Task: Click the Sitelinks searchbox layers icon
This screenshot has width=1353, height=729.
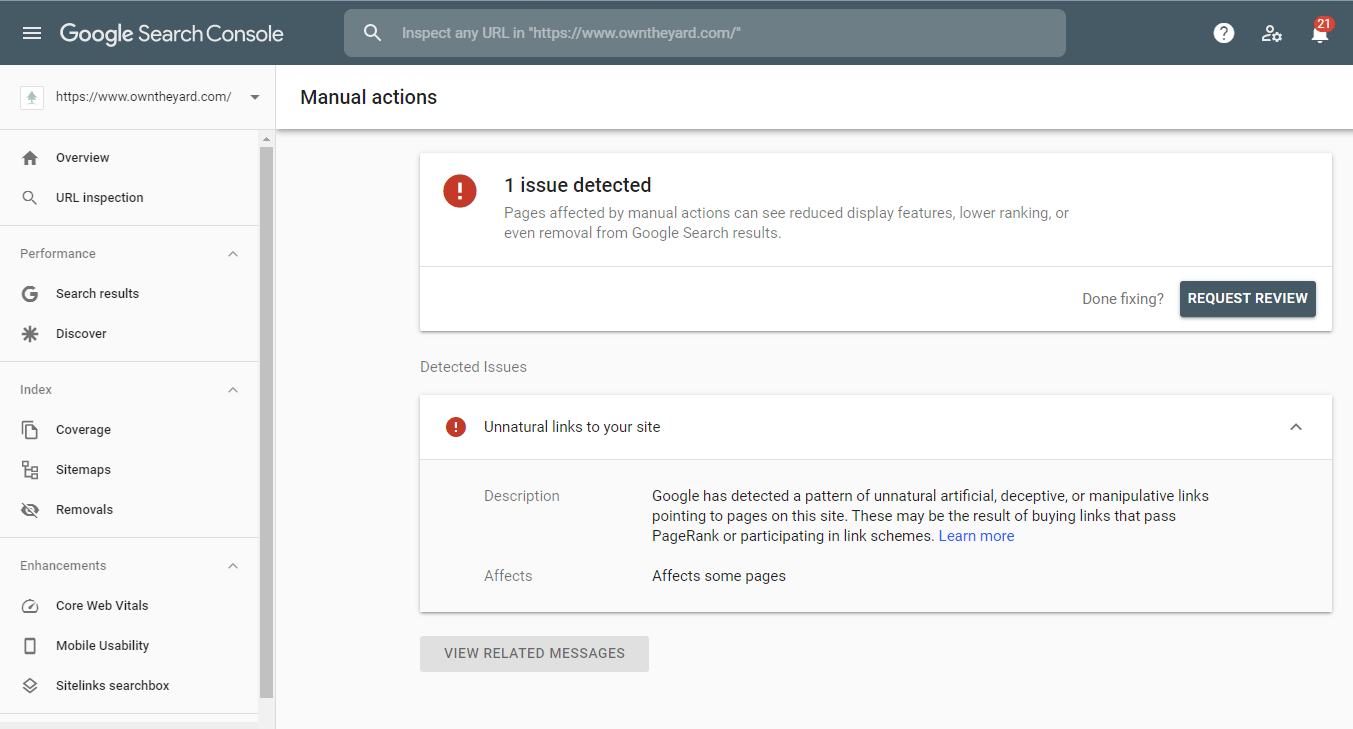Action: pos(30,686)
